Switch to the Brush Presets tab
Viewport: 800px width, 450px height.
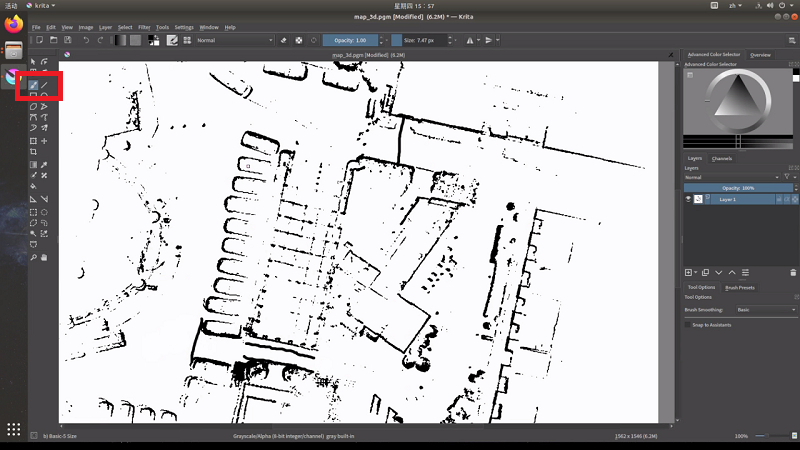click(x=740, y=287)
